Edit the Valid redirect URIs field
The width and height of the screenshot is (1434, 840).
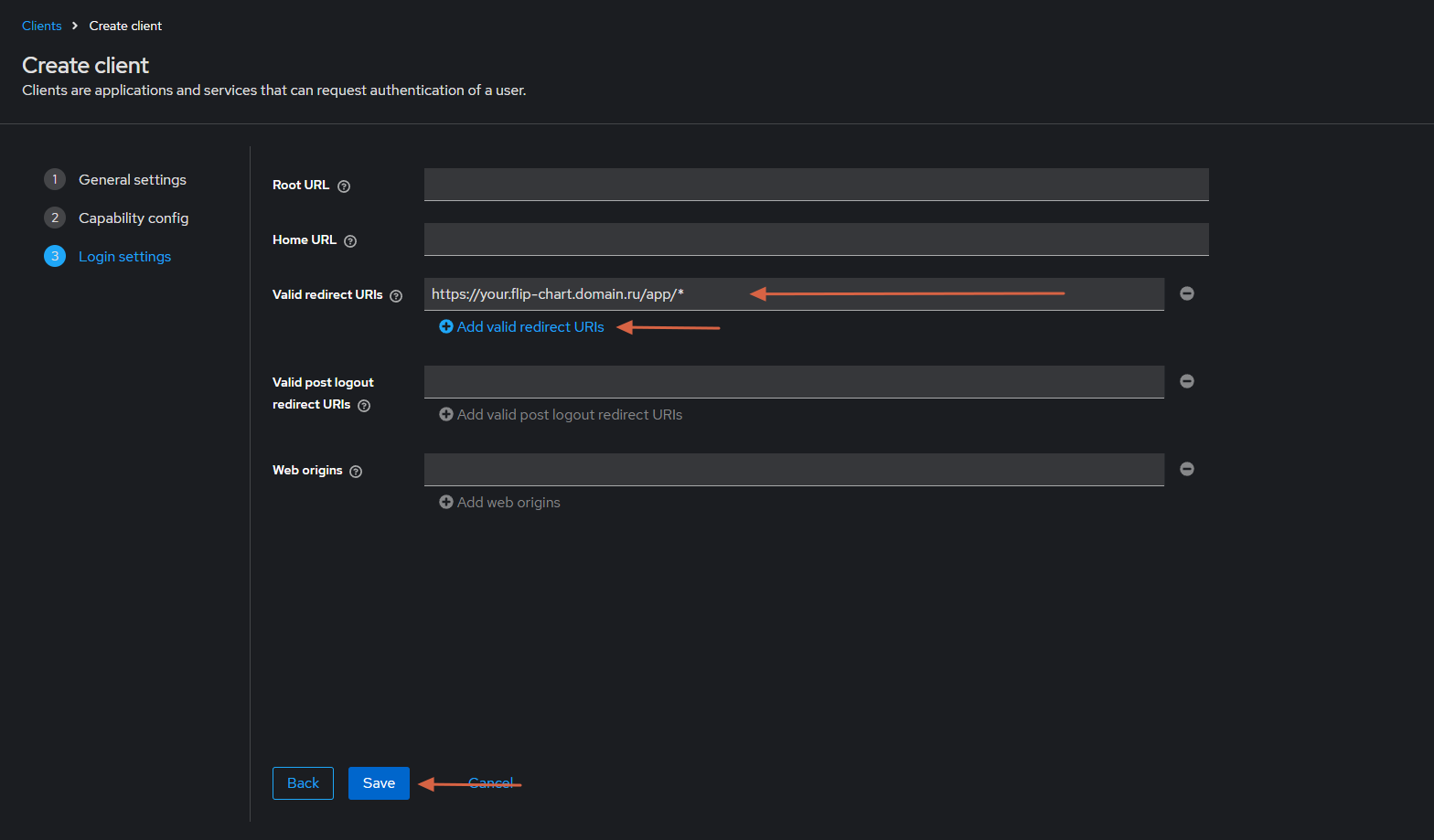[794, 294]
